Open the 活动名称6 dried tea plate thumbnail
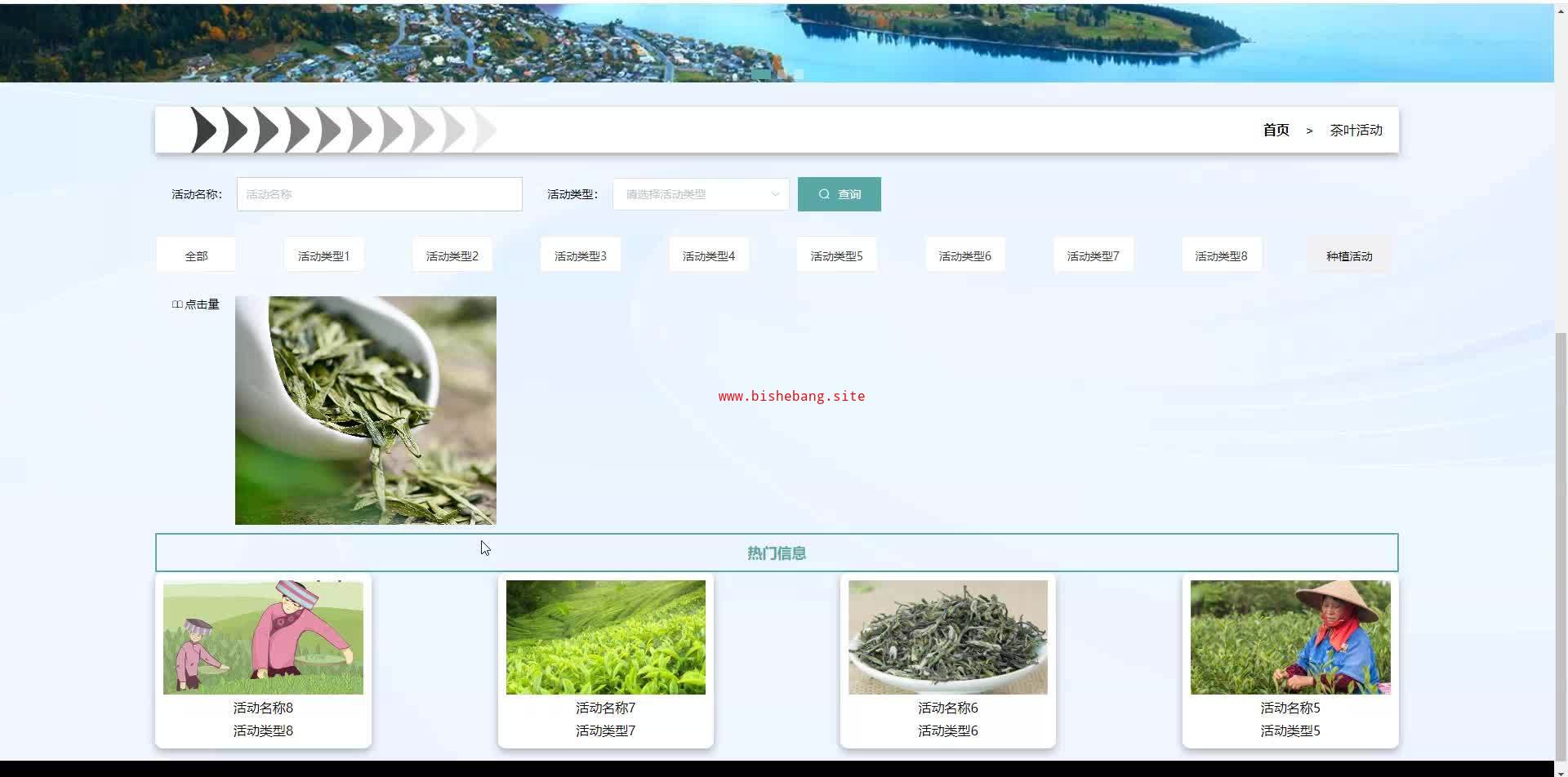Image resolution: width=1568 pixels, height=777 pixels. coord(947,637)
